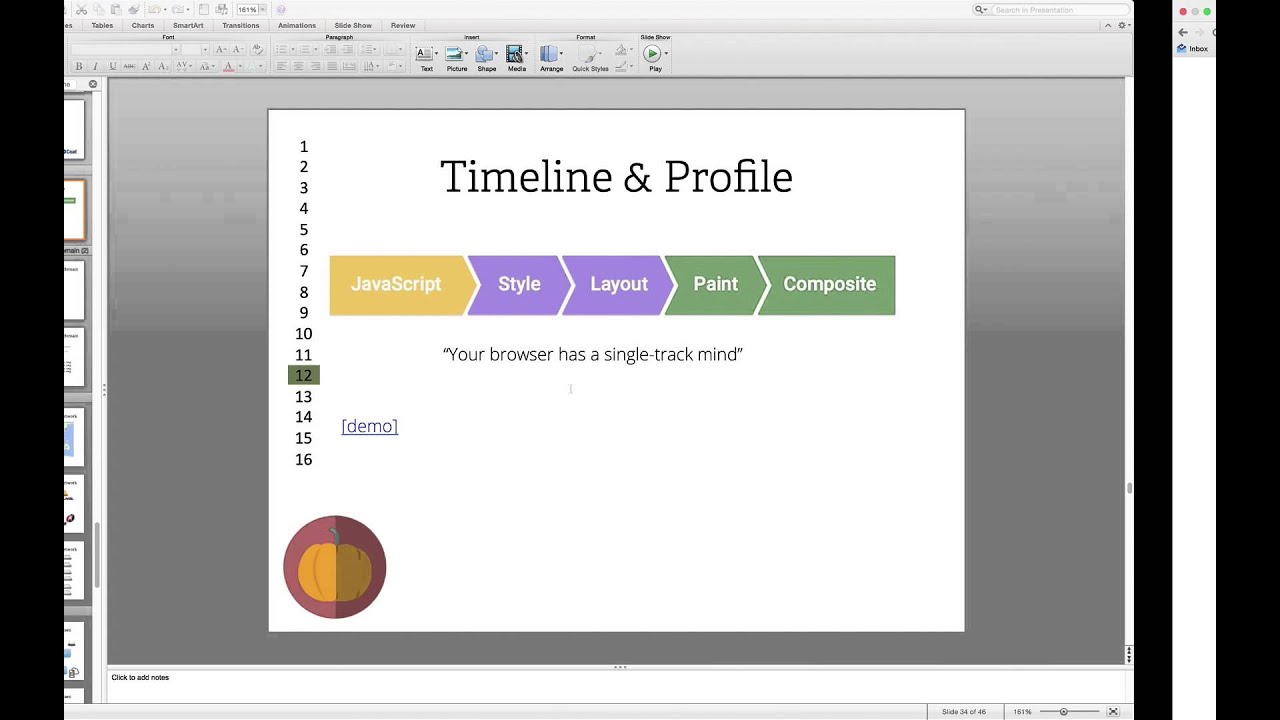This screenshot has height=720, width=1280.
Task: Click browser back arrow button
Action: point(1183,32)
